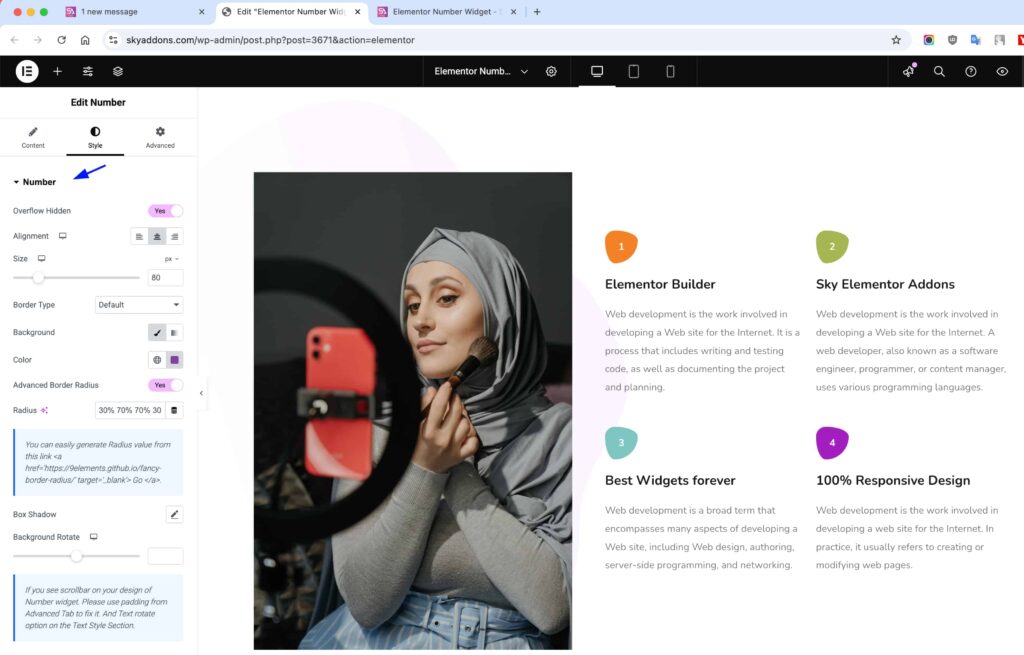
Task: Click the empty Background Rotate value field
Action: pyautogui.click(x=165, y=556)
